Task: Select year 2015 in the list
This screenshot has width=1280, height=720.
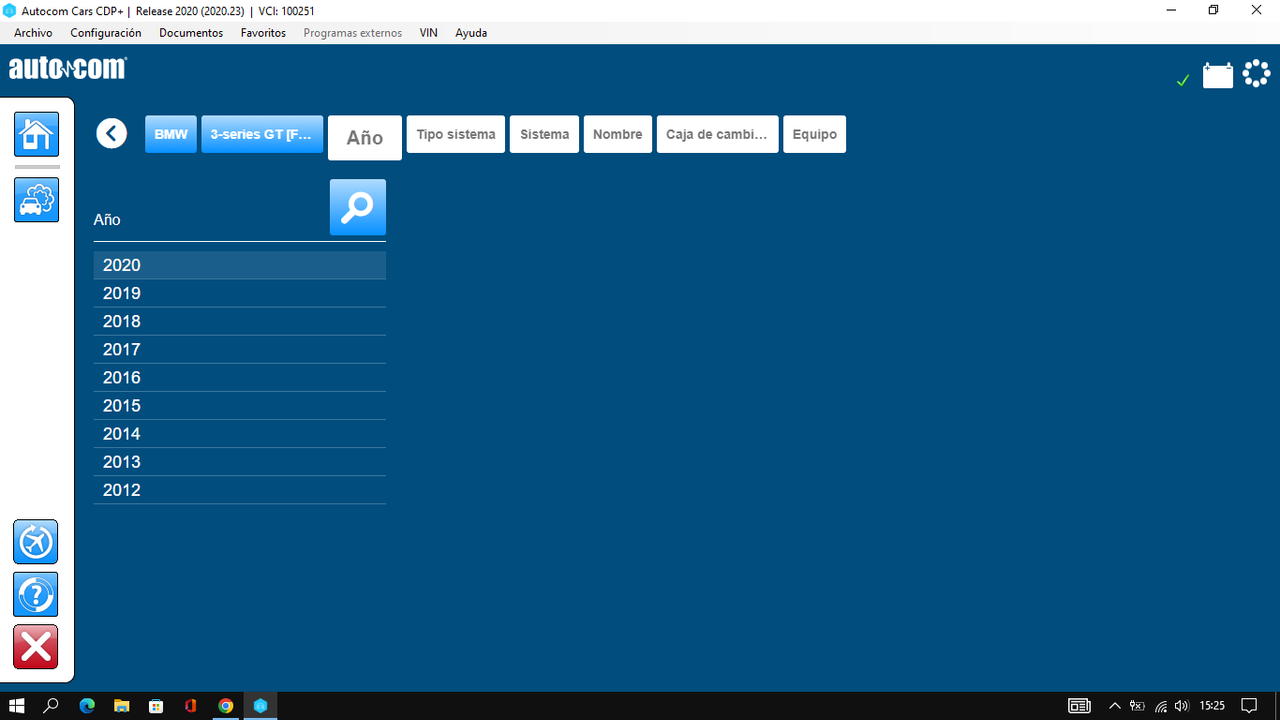Action: click(240, 405)
